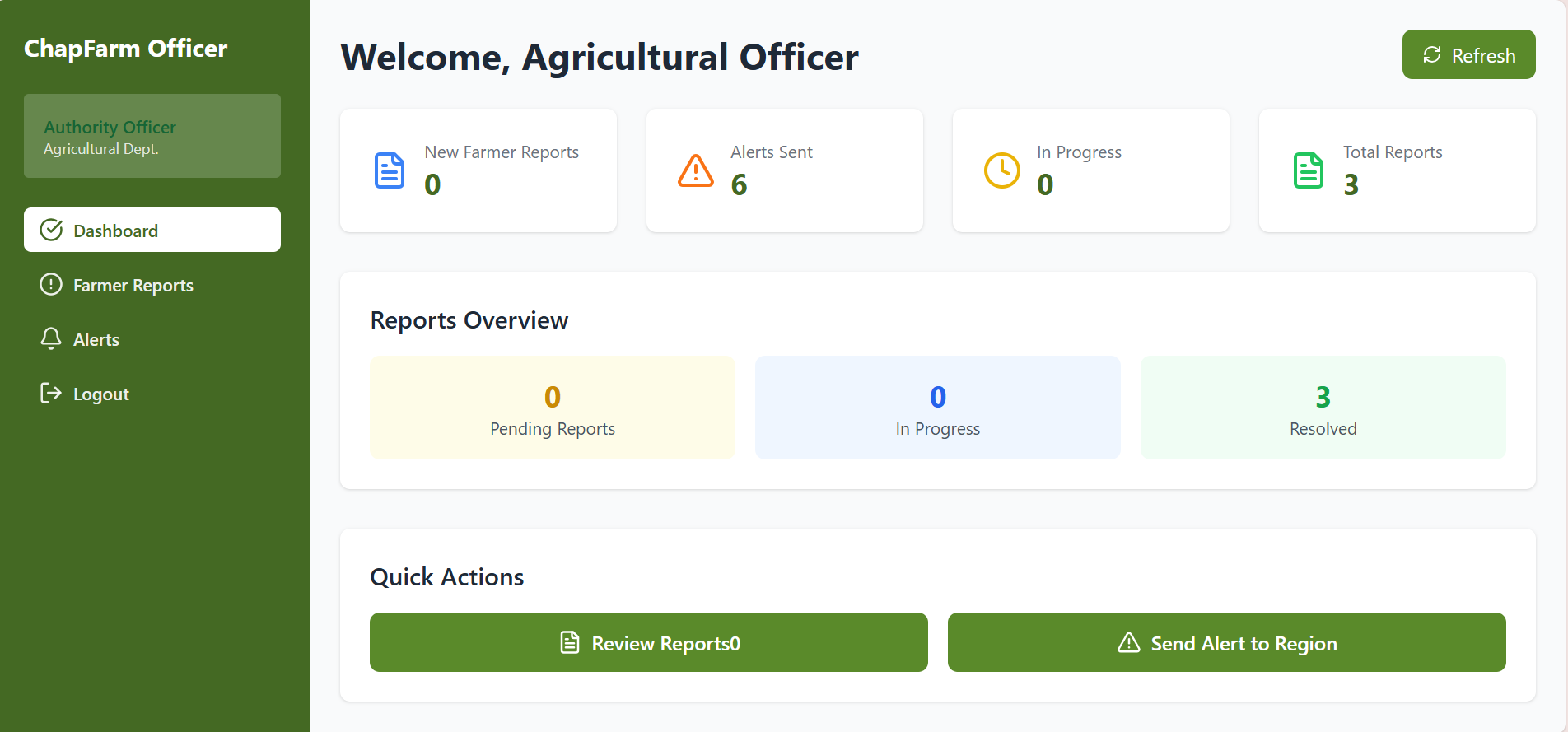This screenshot has width=1568, height=732.
Task: Click the orange warning triangle icon for Alerts Sent
Action: 696,170
